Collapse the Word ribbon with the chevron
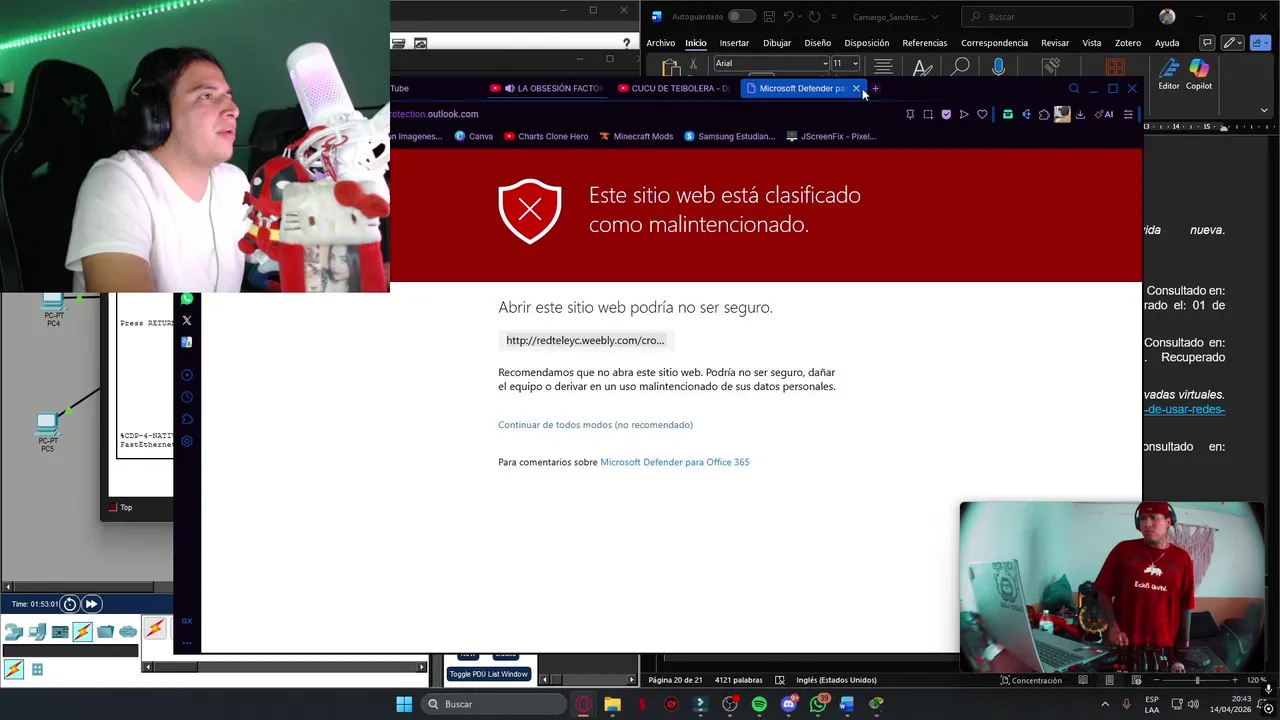The image size is (1280, 720). coord(1264,109)
